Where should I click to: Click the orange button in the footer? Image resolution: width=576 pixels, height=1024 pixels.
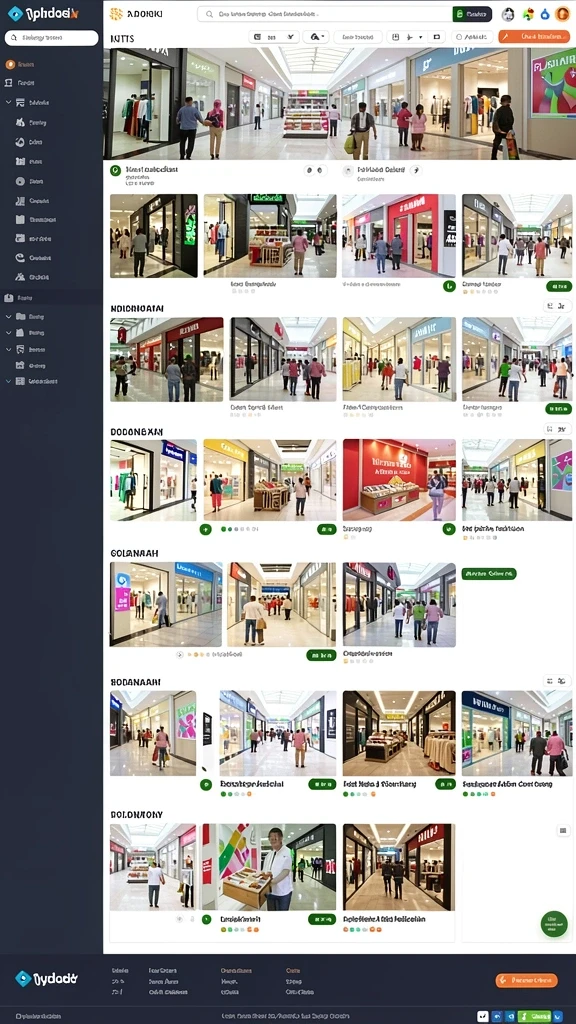526,980
